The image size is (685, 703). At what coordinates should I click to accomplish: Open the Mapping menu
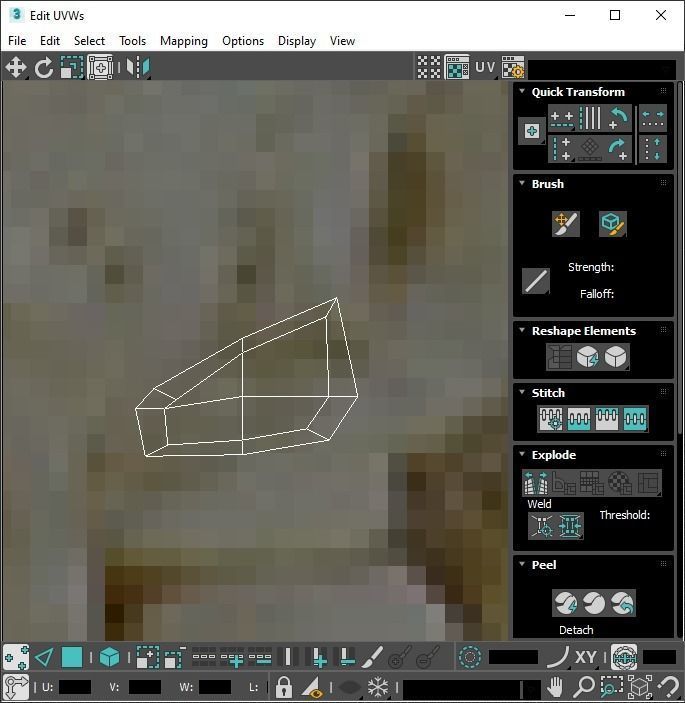click(x=184, y=41)
